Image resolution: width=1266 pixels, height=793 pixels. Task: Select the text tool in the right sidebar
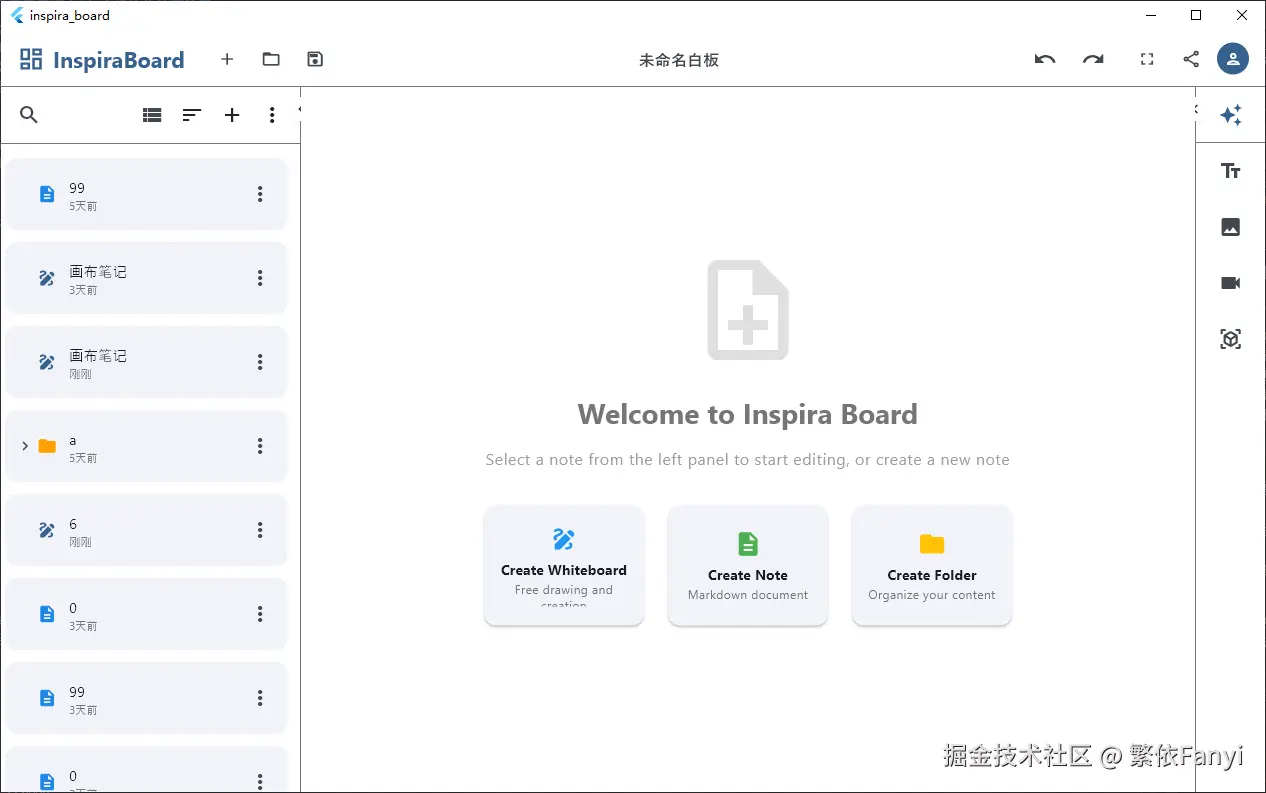1231,171
